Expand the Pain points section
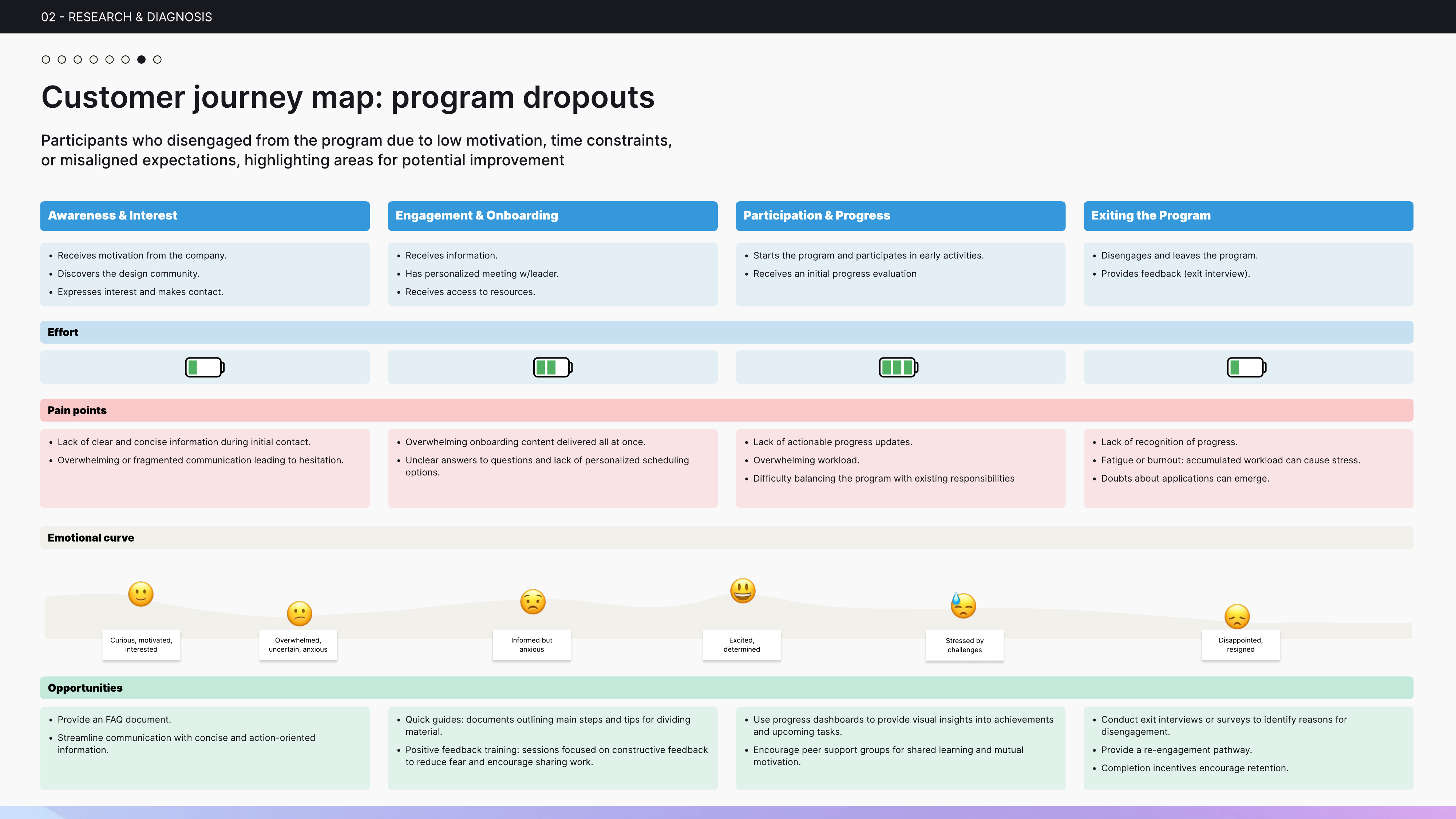1456x819 pixels. point(77,410)
